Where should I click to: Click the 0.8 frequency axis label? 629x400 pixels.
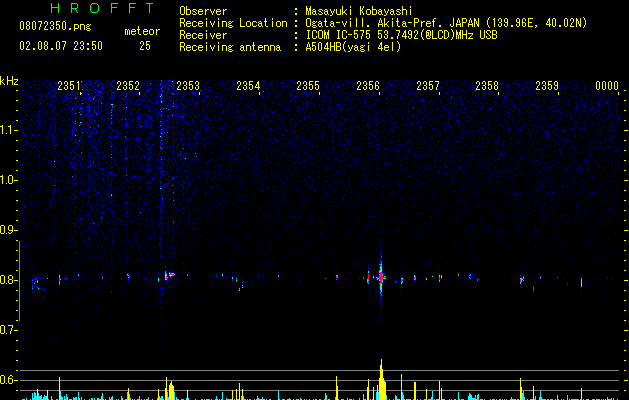(8, 280)
